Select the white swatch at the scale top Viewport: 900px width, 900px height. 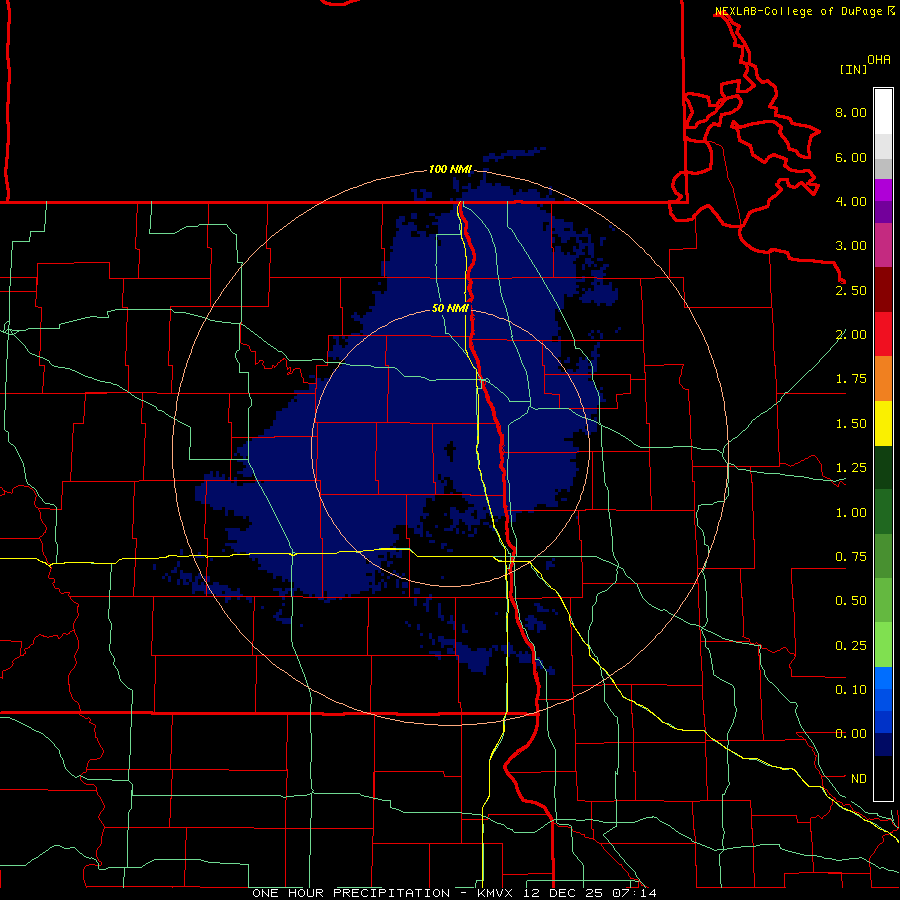click(x=883, y=112)
